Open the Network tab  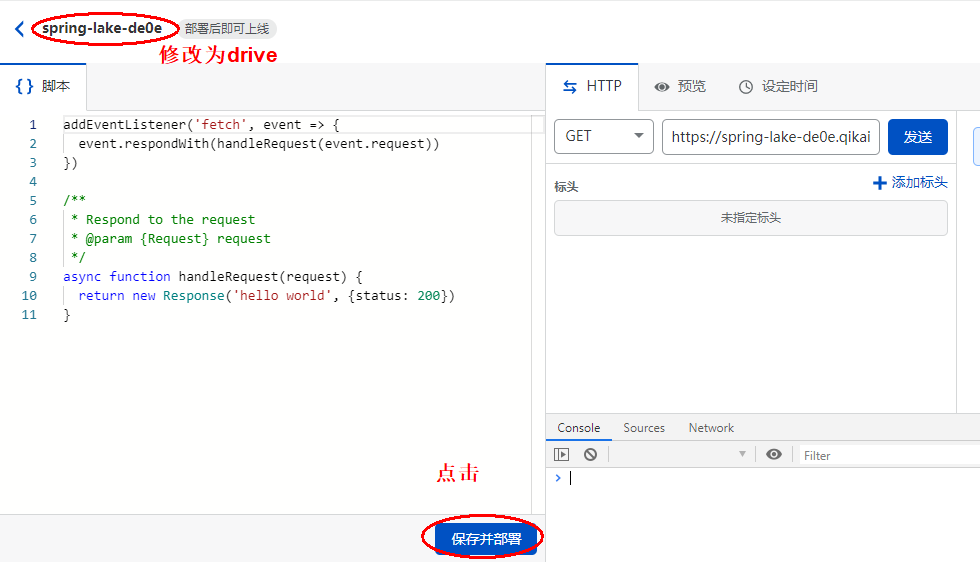711,428
